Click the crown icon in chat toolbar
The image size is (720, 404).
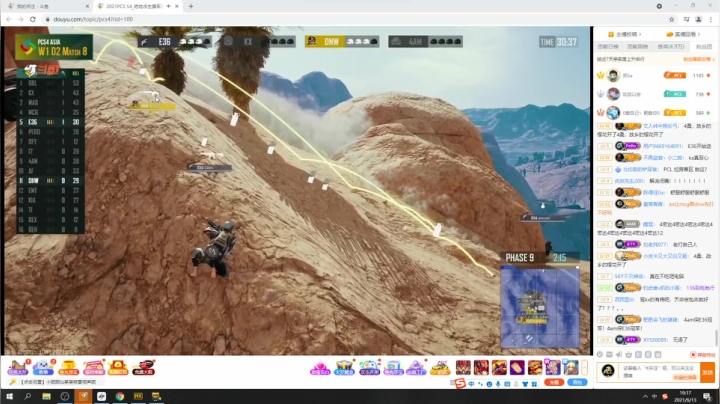pyautogui.click(x=629, y=354)
